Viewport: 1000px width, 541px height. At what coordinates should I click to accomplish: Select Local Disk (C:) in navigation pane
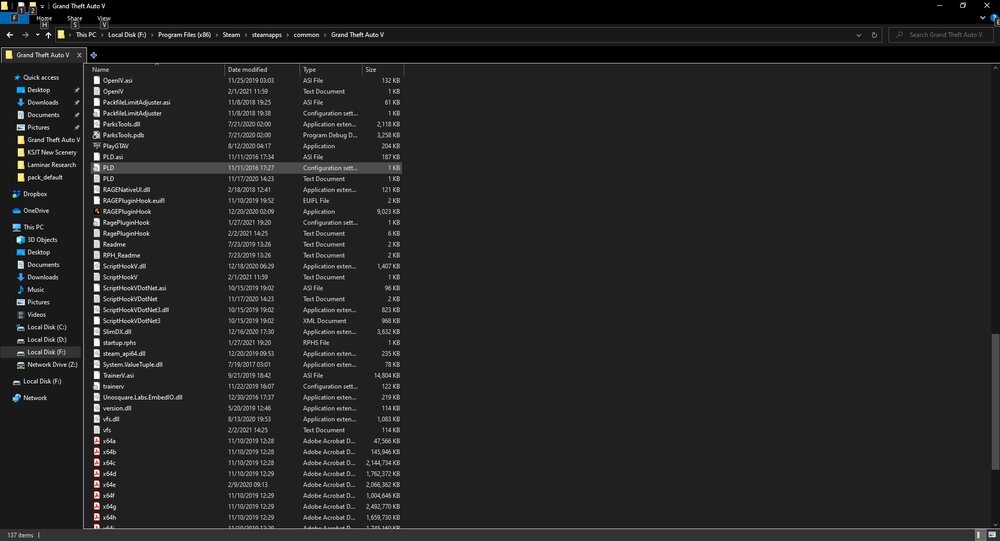click(x=47, y=327)
